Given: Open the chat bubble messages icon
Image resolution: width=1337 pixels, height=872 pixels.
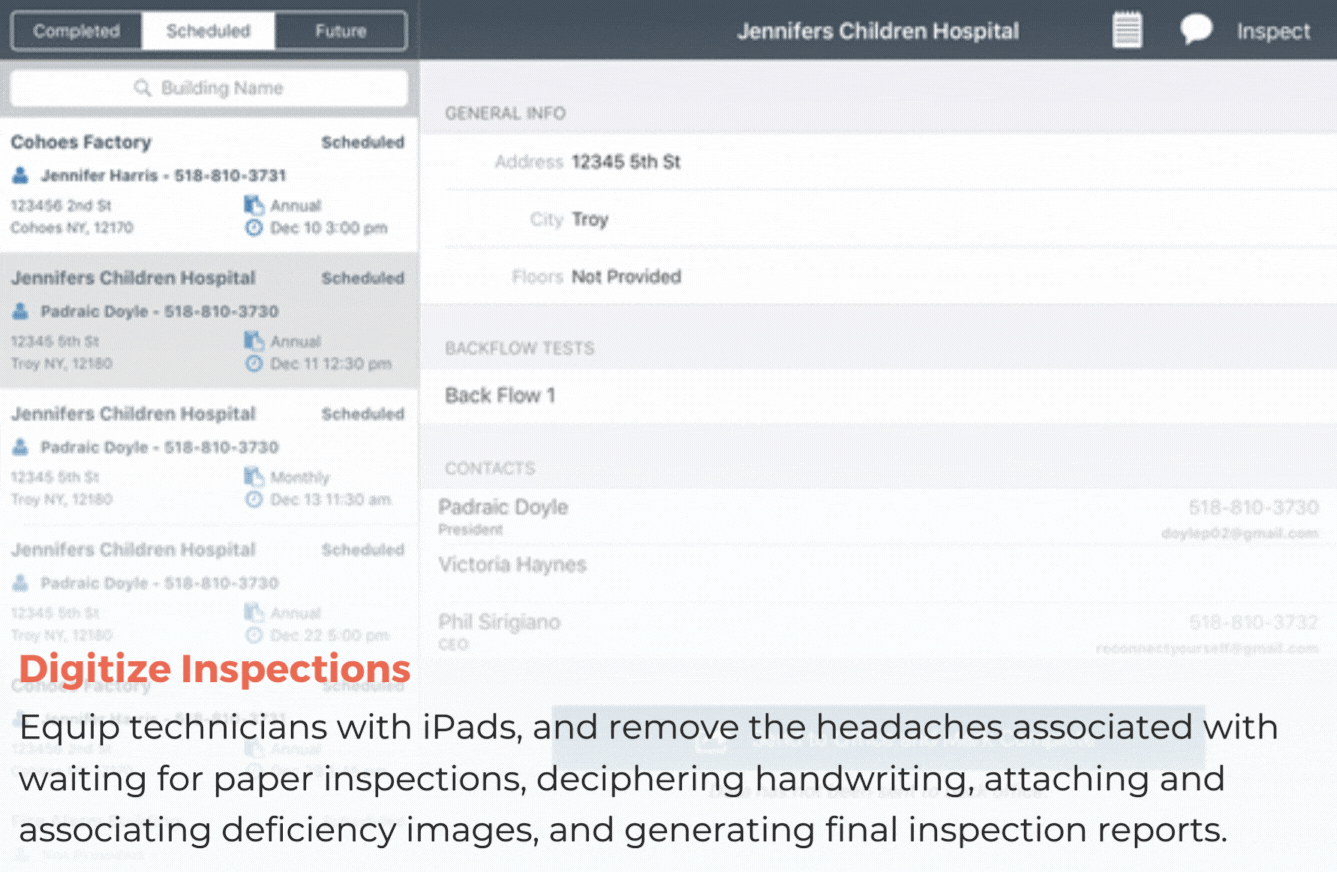Looking at the screenshot, I should coord(1195,30).
